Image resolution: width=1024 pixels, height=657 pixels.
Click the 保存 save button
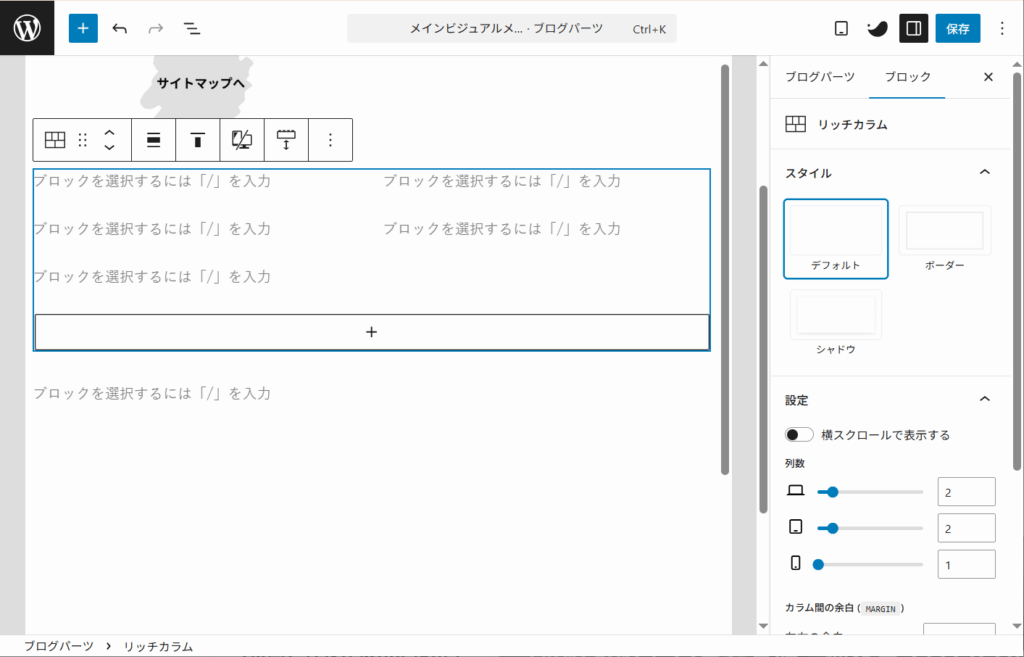pyautogui.click(x=957, y=28)
